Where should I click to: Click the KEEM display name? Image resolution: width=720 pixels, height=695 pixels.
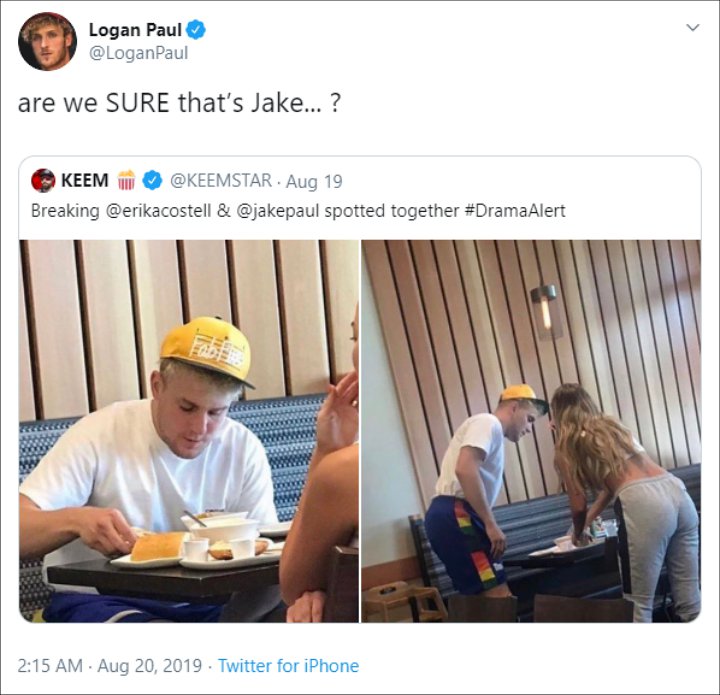[85, 180]
